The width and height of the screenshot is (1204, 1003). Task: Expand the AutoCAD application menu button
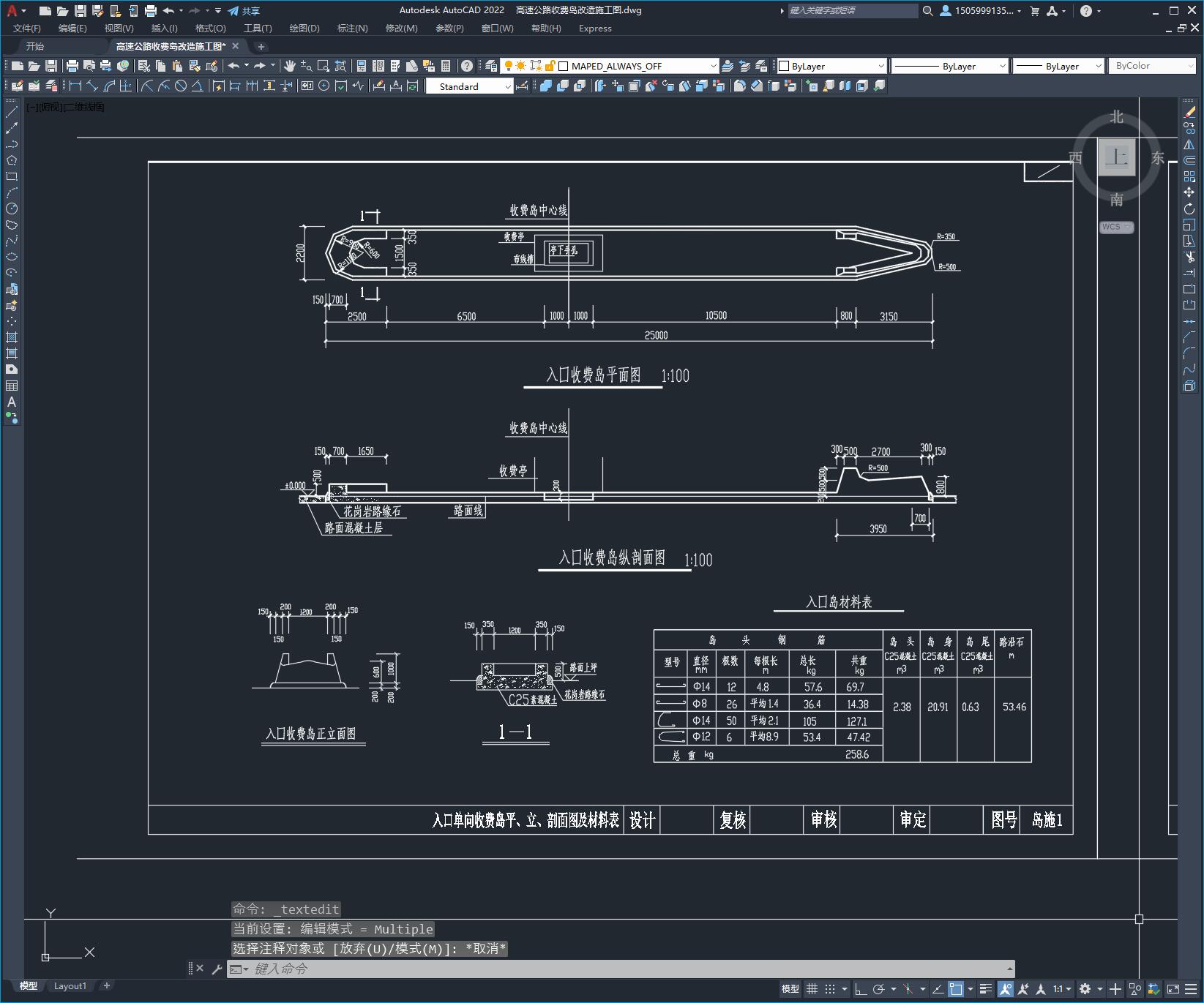[15, 11]
